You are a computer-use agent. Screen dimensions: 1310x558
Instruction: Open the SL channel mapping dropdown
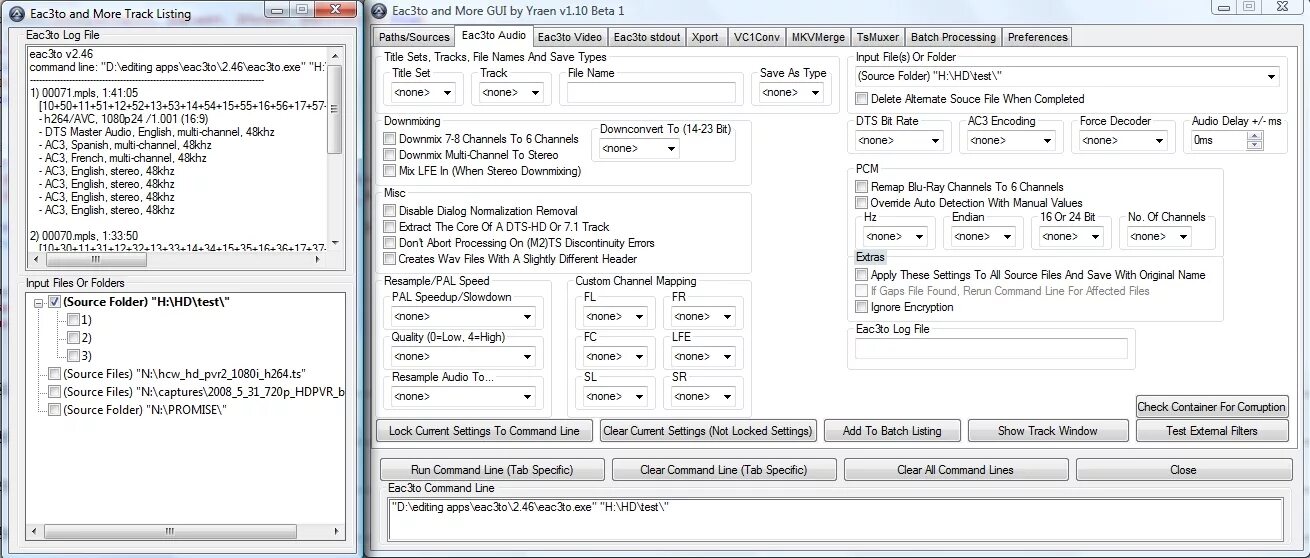click(x=614, y=396)
